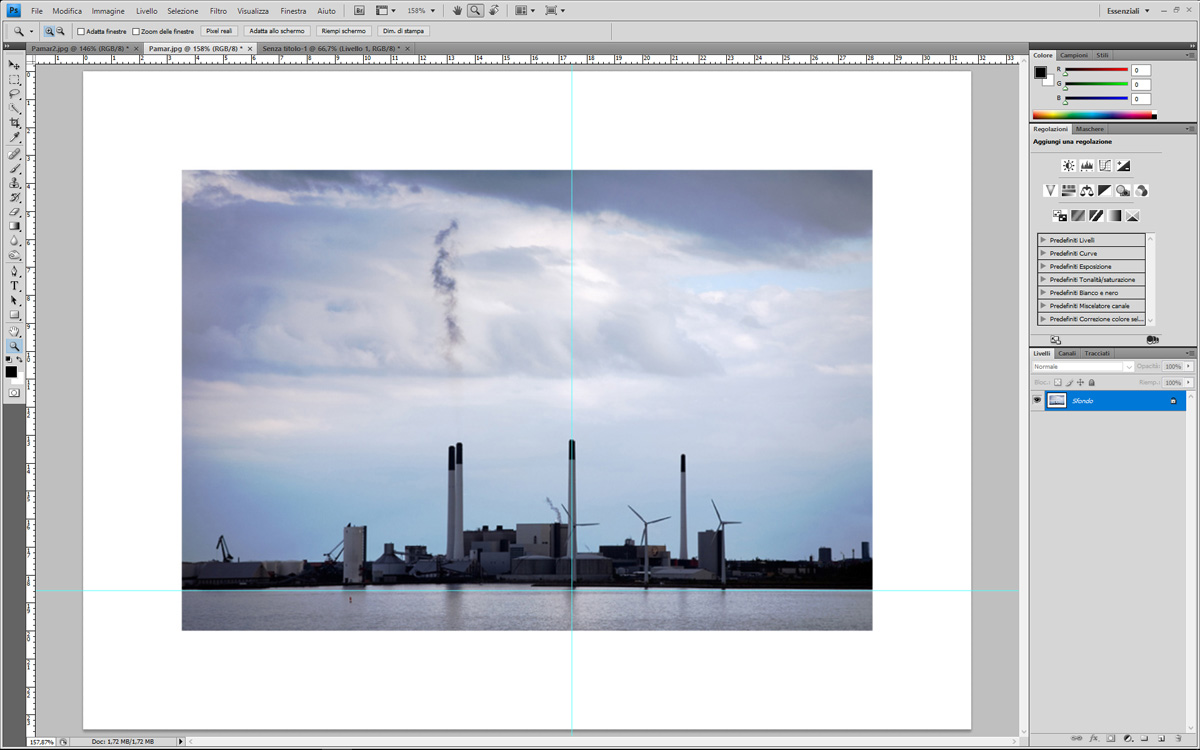Image resolution: width=1200 pixels, height=750 pixels.
Task: Add a Curves adjustment
Action: coord(1105,166)
